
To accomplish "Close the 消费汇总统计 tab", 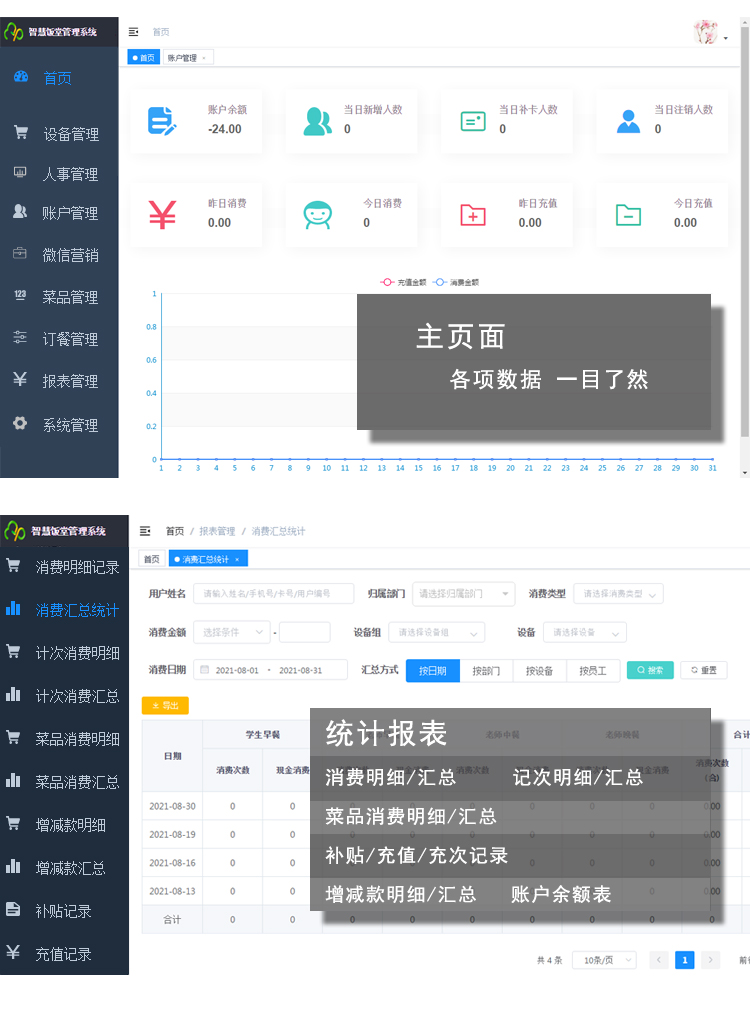I will pyautogui.click(x=238, y=559).
